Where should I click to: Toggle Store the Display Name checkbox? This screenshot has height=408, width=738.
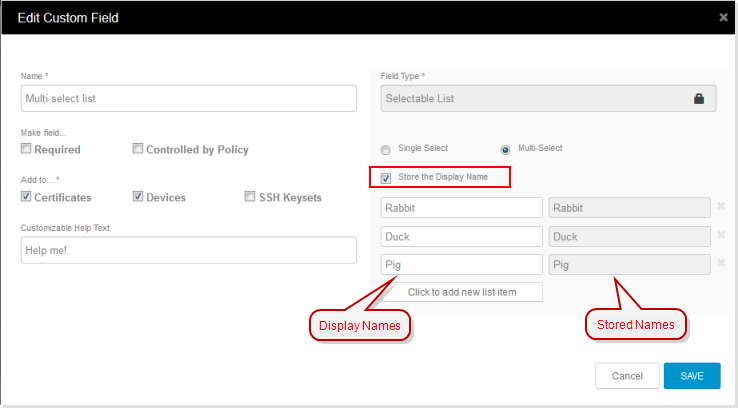click(x=386, y=178)
